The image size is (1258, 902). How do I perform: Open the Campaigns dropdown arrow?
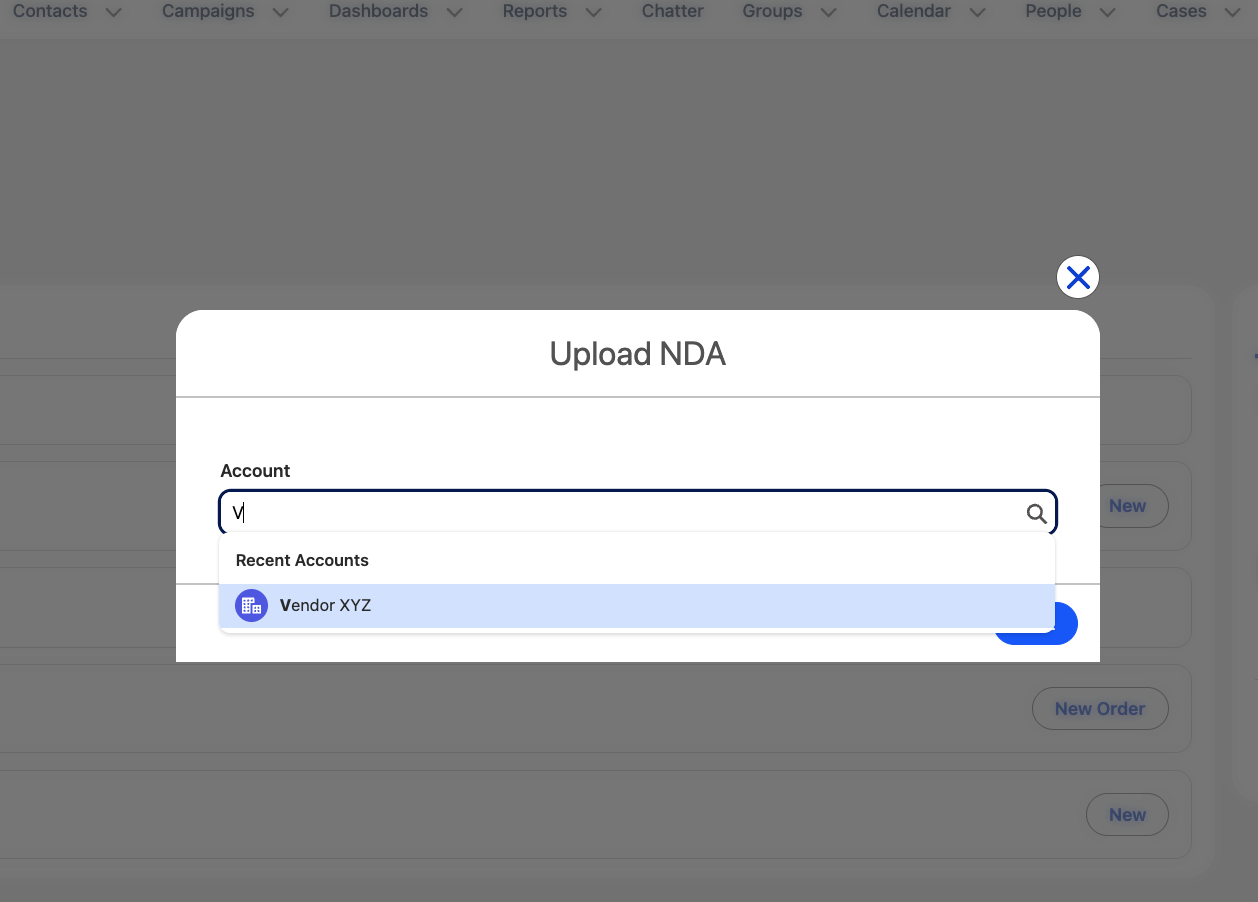(281, 12)
